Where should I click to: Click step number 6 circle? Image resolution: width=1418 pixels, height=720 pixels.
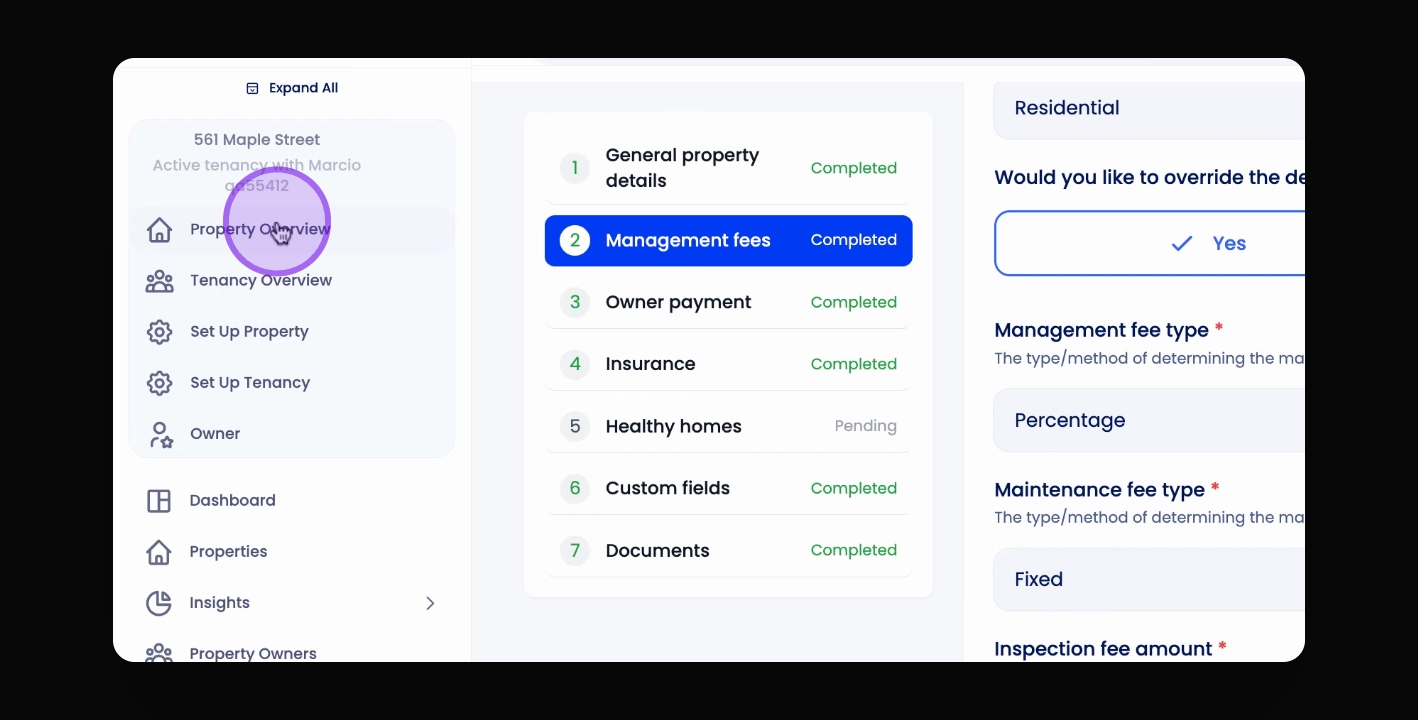[575, 488]
